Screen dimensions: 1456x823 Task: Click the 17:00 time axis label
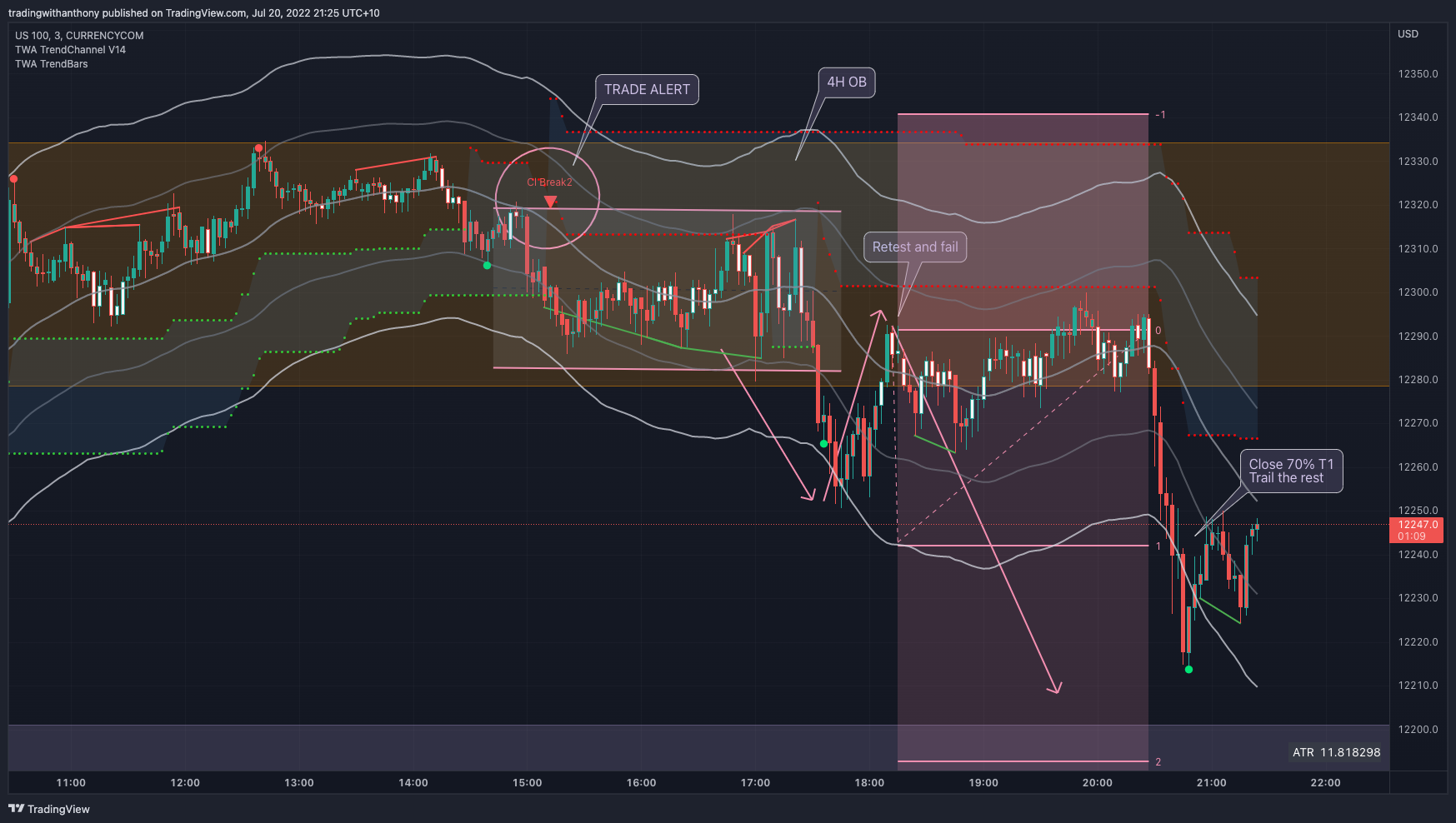pyautogui.click(x=756, y=783)
